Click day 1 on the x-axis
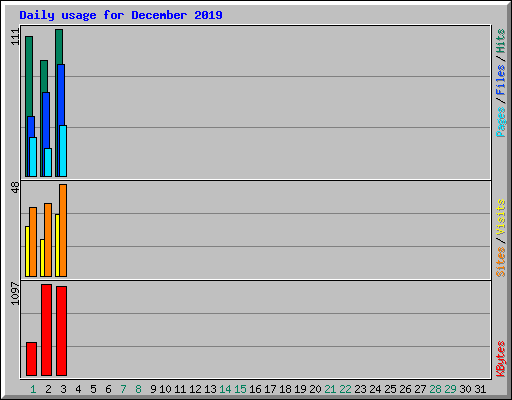Screen dimensions: 512x400 tap(33, 389)
